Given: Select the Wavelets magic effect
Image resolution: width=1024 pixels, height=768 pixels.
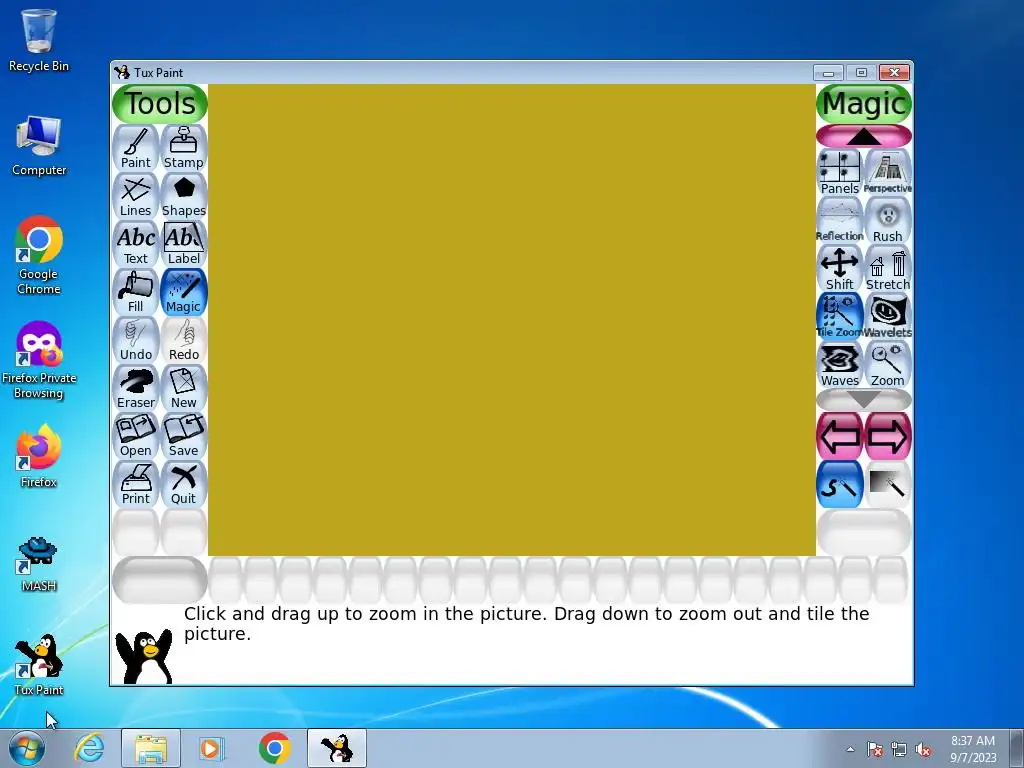Looking at the screenshot, I should point(888,316).
